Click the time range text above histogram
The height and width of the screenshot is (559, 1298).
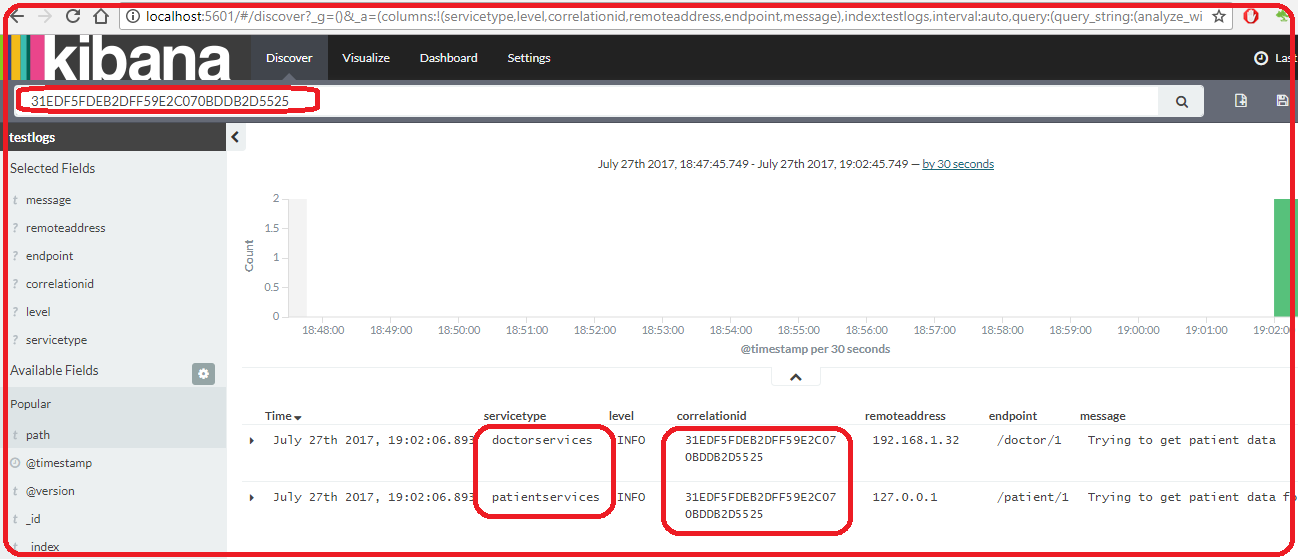coord(753,164)
